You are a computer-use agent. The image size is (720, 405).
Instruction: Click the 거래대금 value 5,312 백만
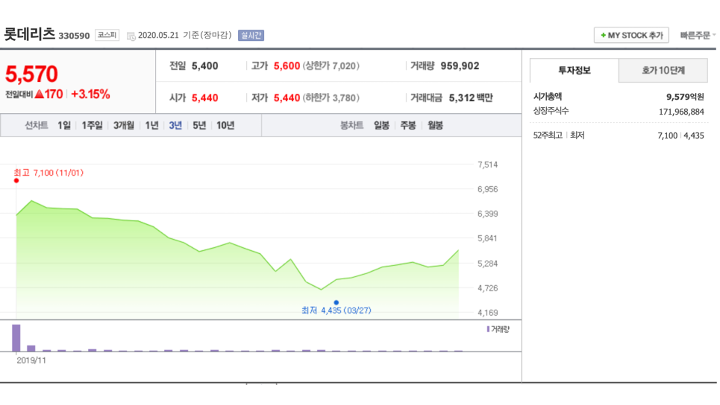click(x=471, y=98)
